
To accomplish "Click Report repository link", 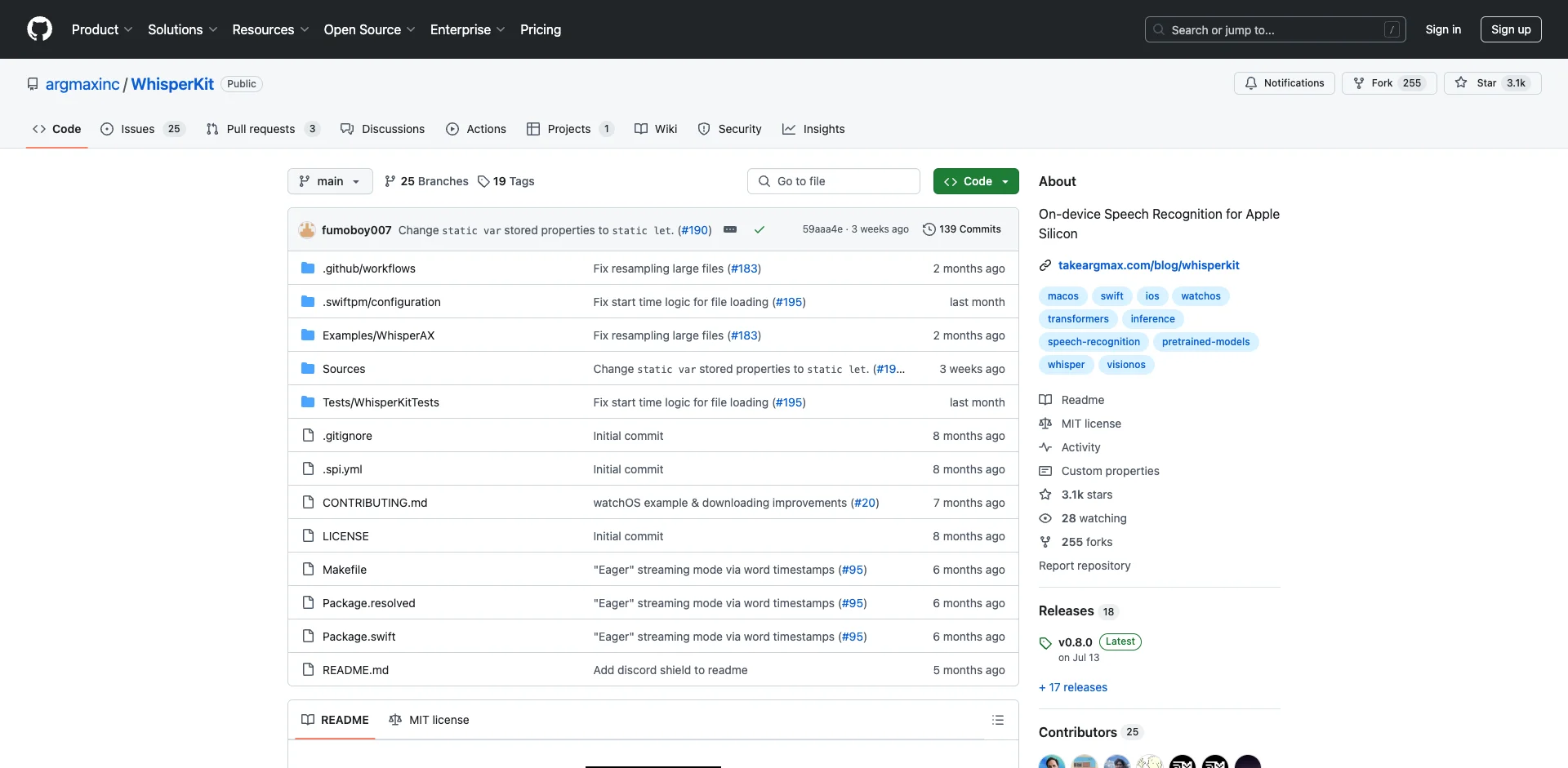I will click(x=1085, y=566).
